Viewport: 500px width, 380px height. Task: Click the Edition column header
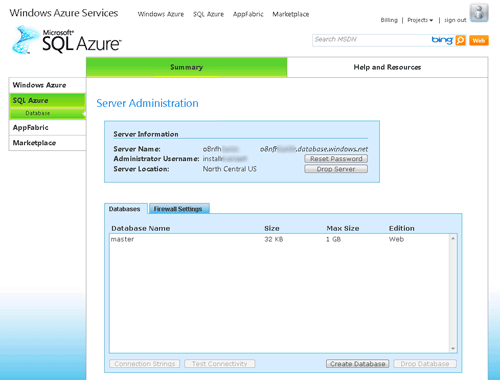click(402, 228)
